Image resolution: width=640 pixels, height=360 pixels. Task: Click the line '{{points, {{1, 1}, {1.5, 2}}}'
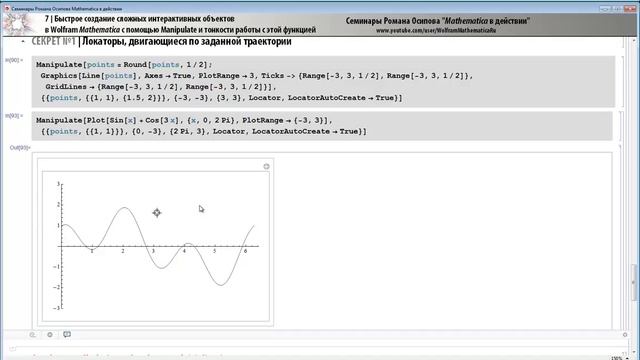(222, 98)
